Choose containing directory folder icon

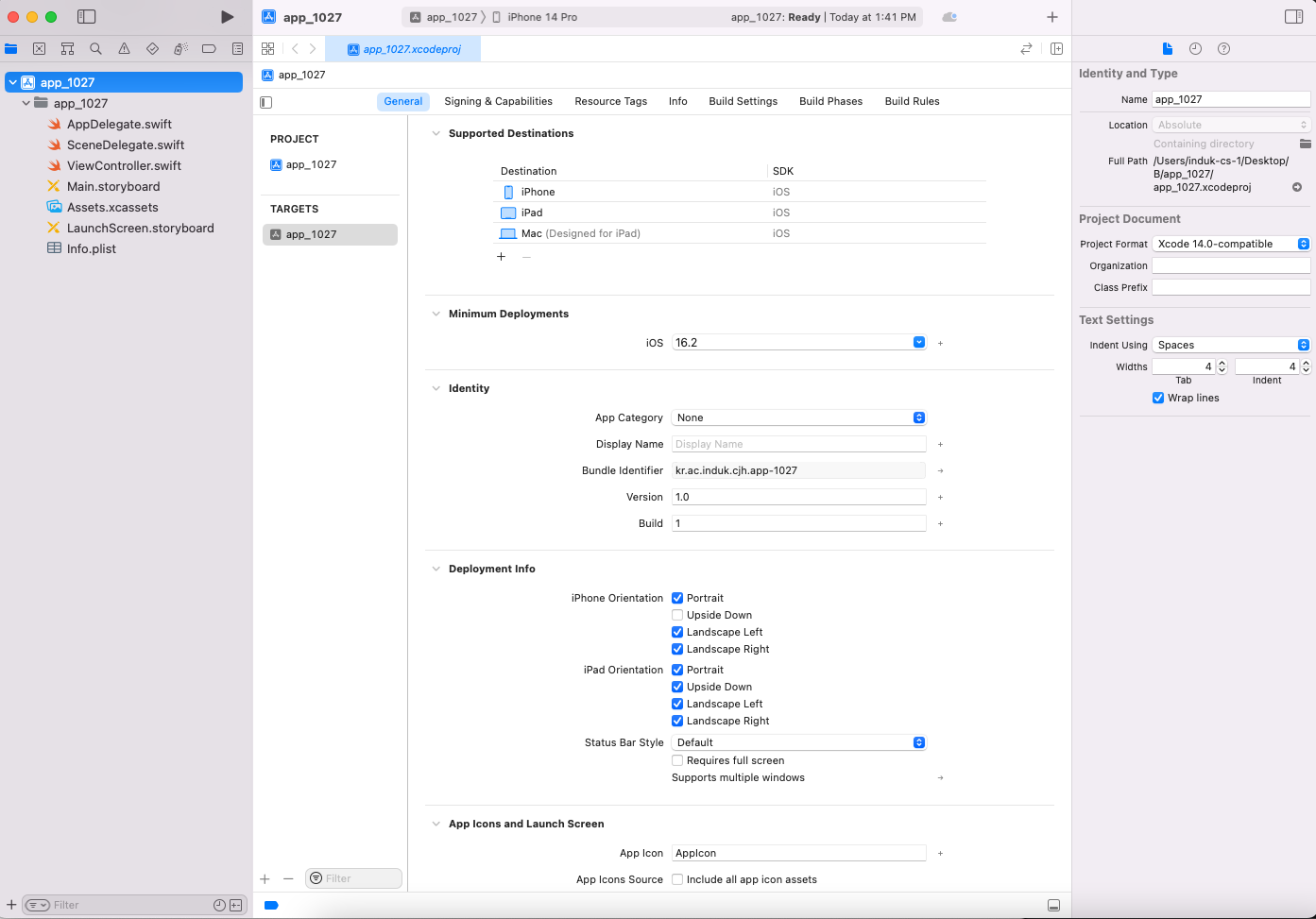tap(1305, 144)
